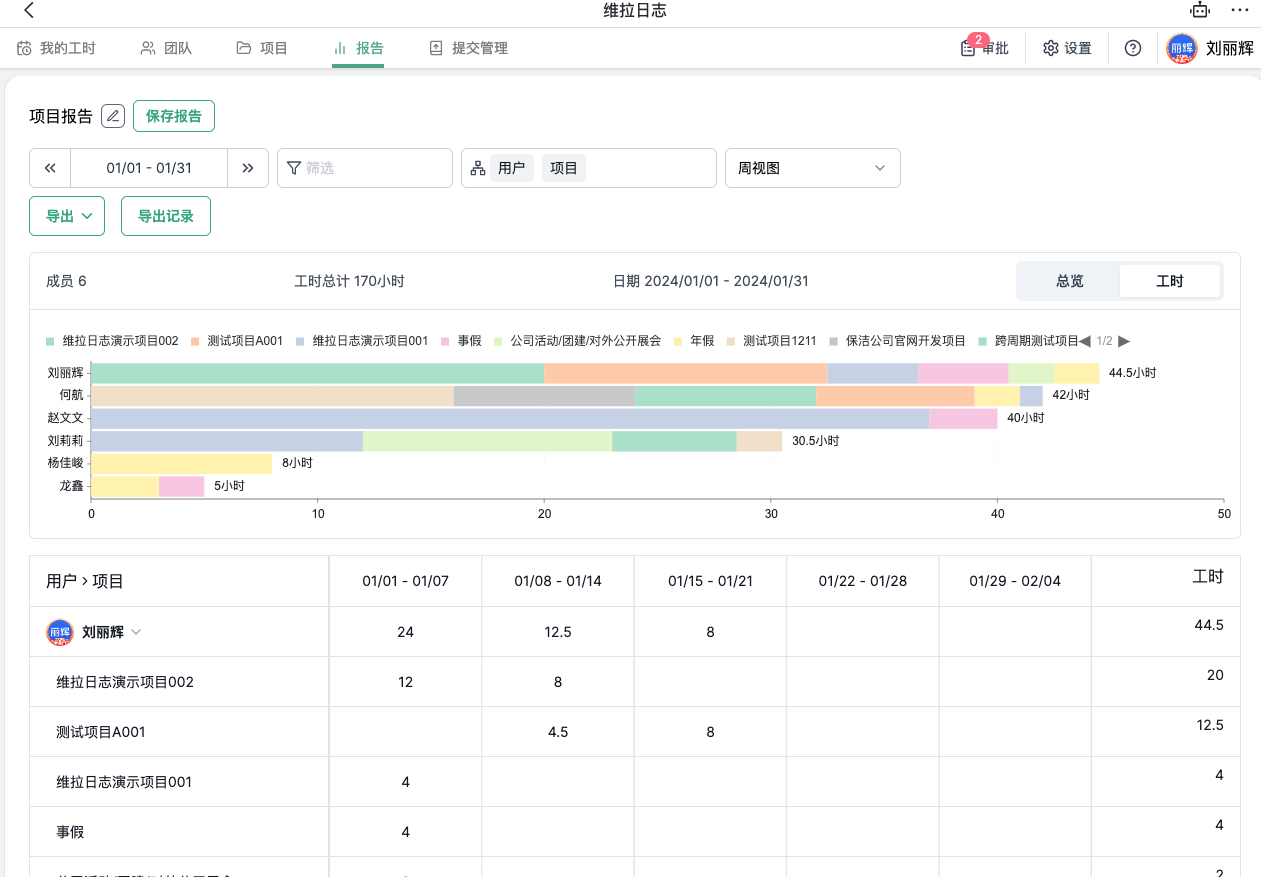The width and height of the screenshot is (1261, 877).
Task: Click the 保存报告 button
Action: coord(174,116)
